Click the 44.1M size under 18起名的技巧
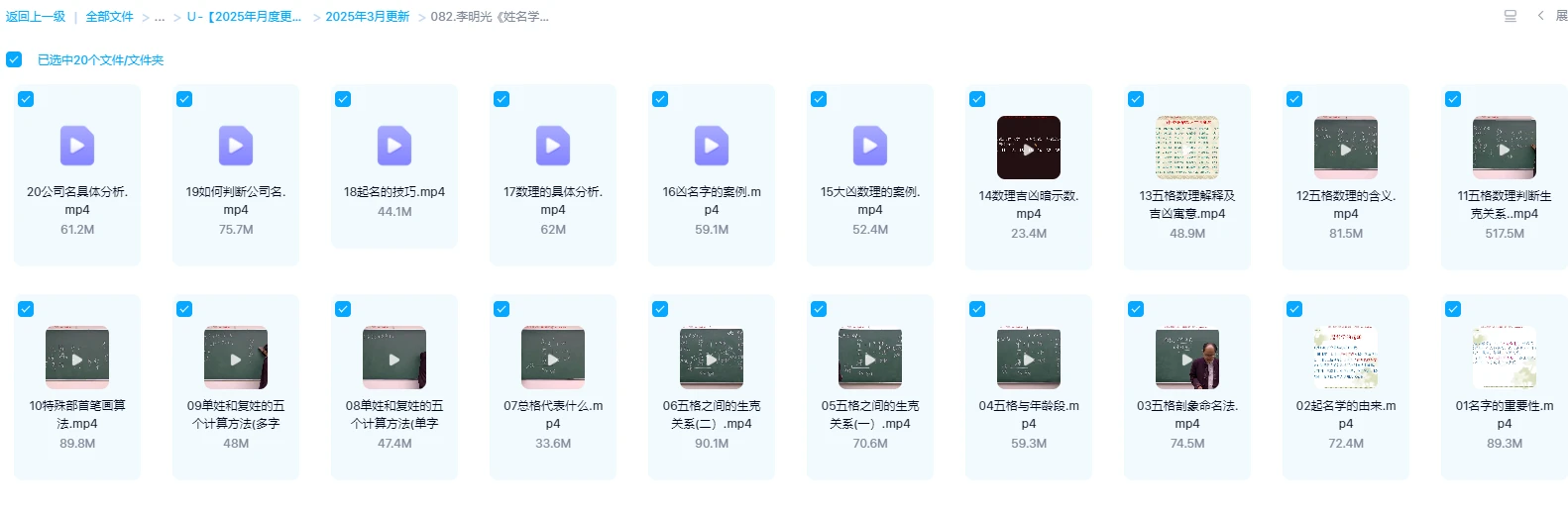This screenshot has width=1568, height=515. pyautogui.click(x=394, y=212)
